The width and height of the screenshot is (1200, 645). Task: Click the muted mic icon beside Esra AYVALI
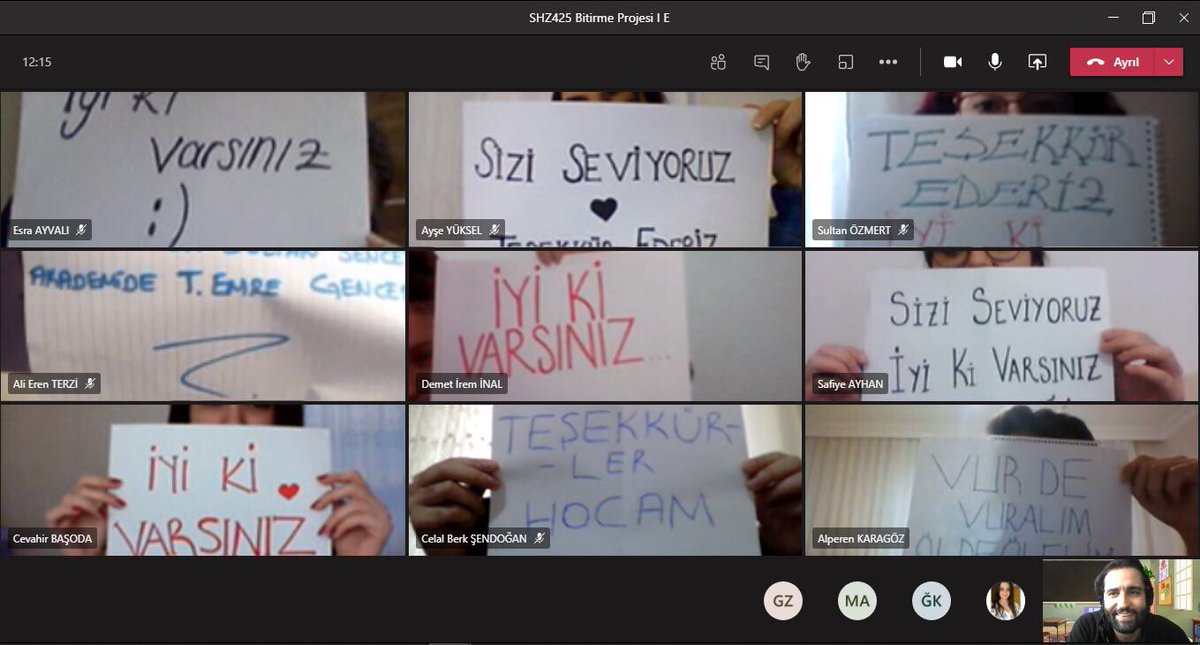coord(81,230)
